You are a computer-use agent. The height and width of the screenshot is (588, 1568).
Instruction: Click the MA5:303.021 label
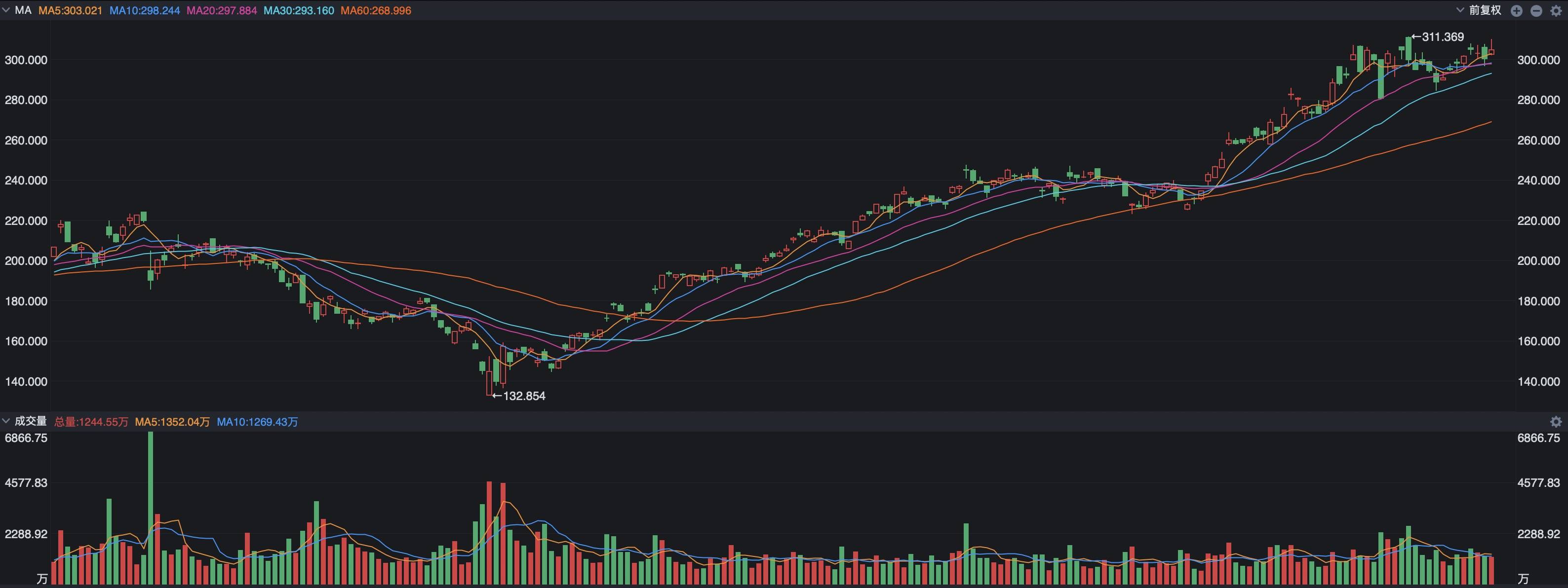70,11
